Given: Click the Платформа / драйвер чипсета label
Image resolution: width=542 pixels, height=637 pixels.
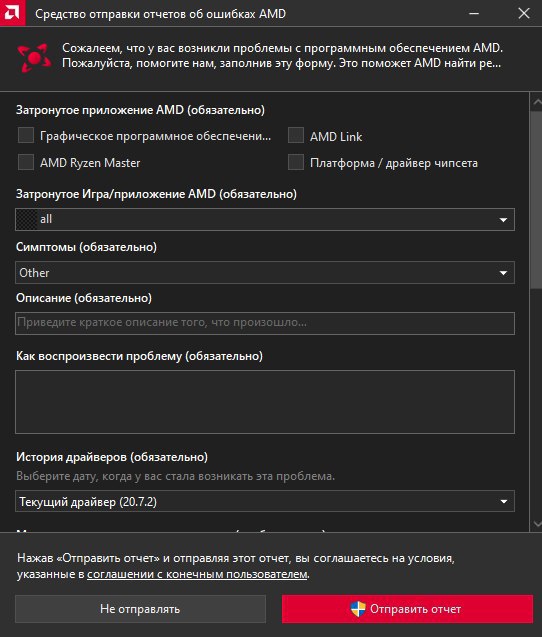Looking at the screenshot, I should [x=394, y=163].
